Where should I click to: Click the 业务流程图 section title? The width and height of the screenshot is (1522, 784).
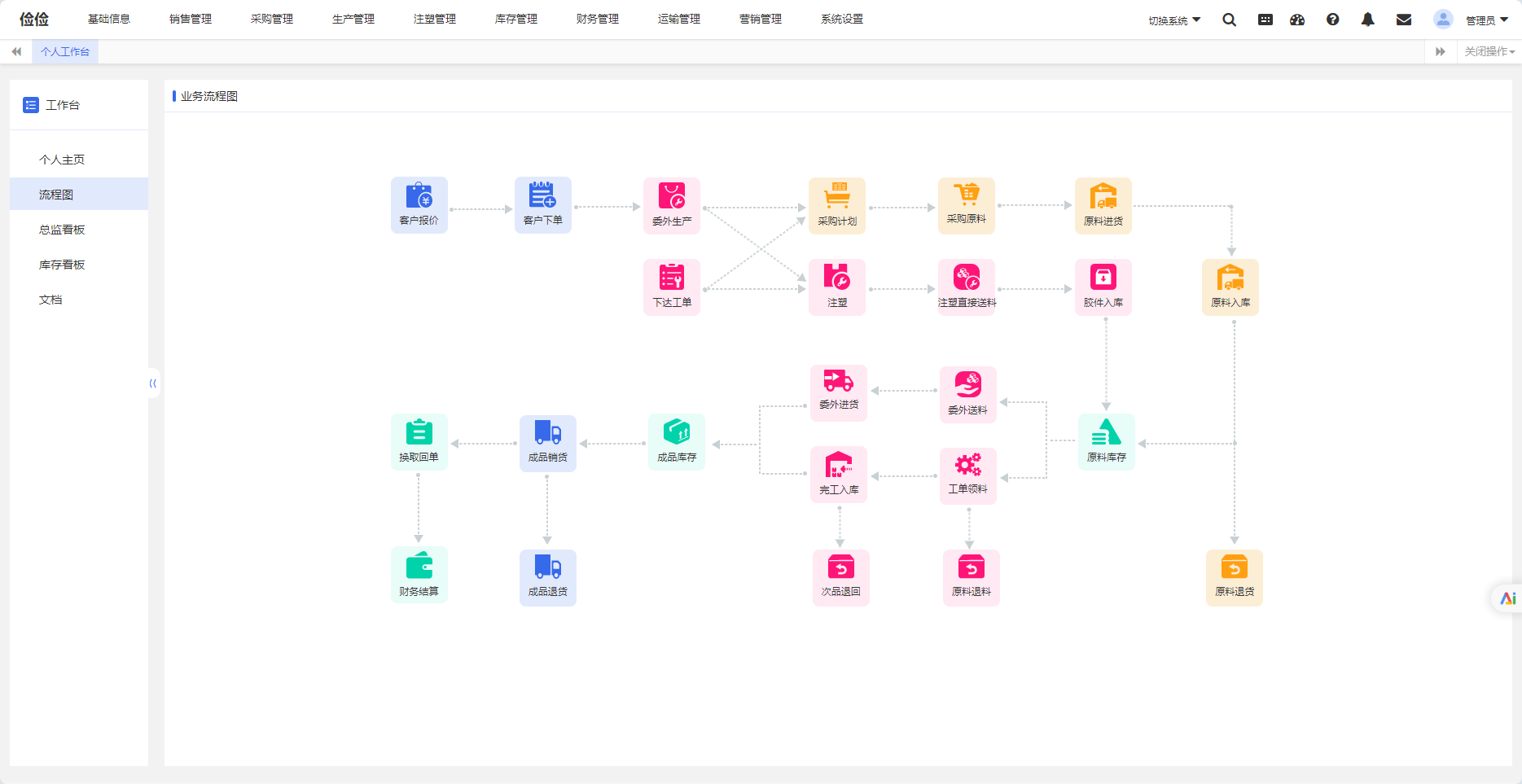(x=209, y=96)
